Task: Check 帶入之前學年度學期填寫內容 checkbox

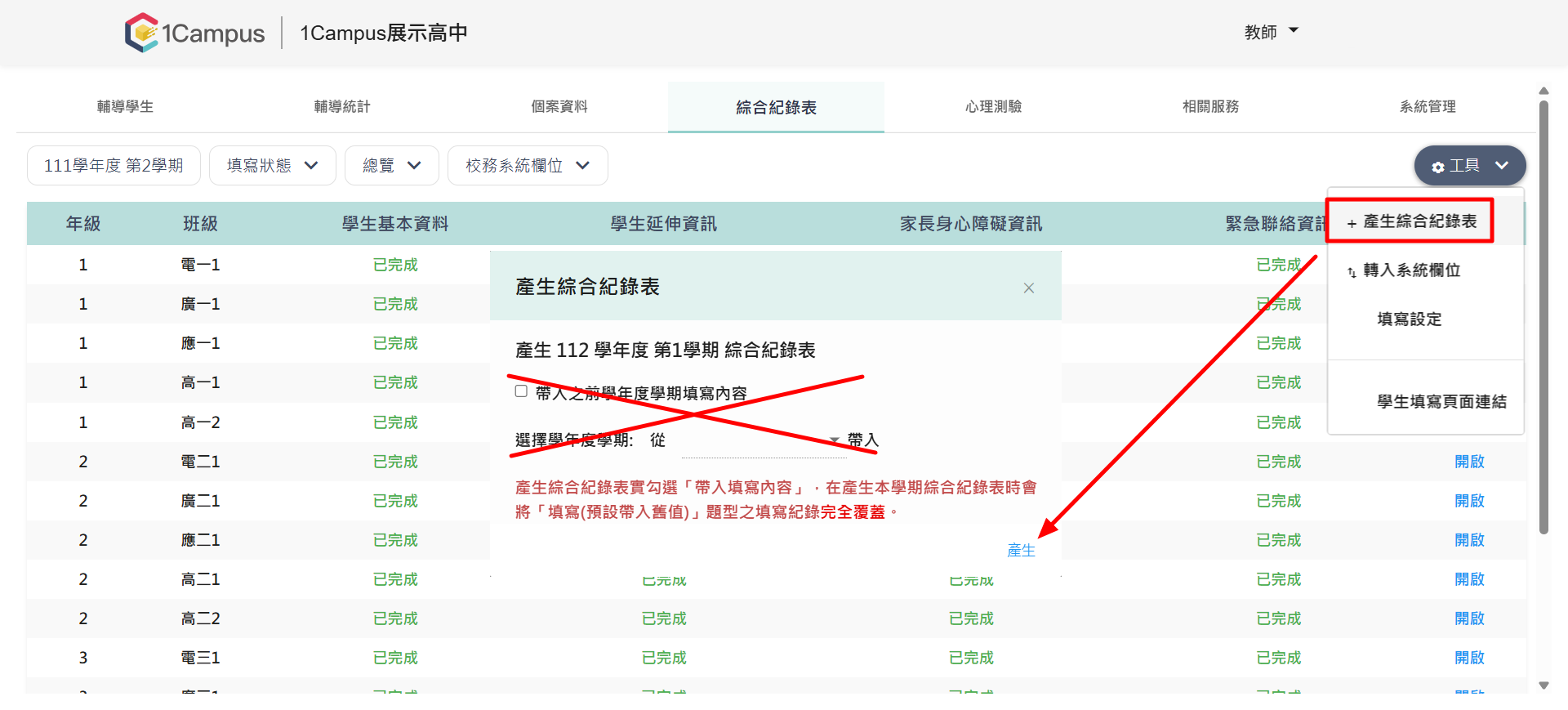Action: (521, 391)
